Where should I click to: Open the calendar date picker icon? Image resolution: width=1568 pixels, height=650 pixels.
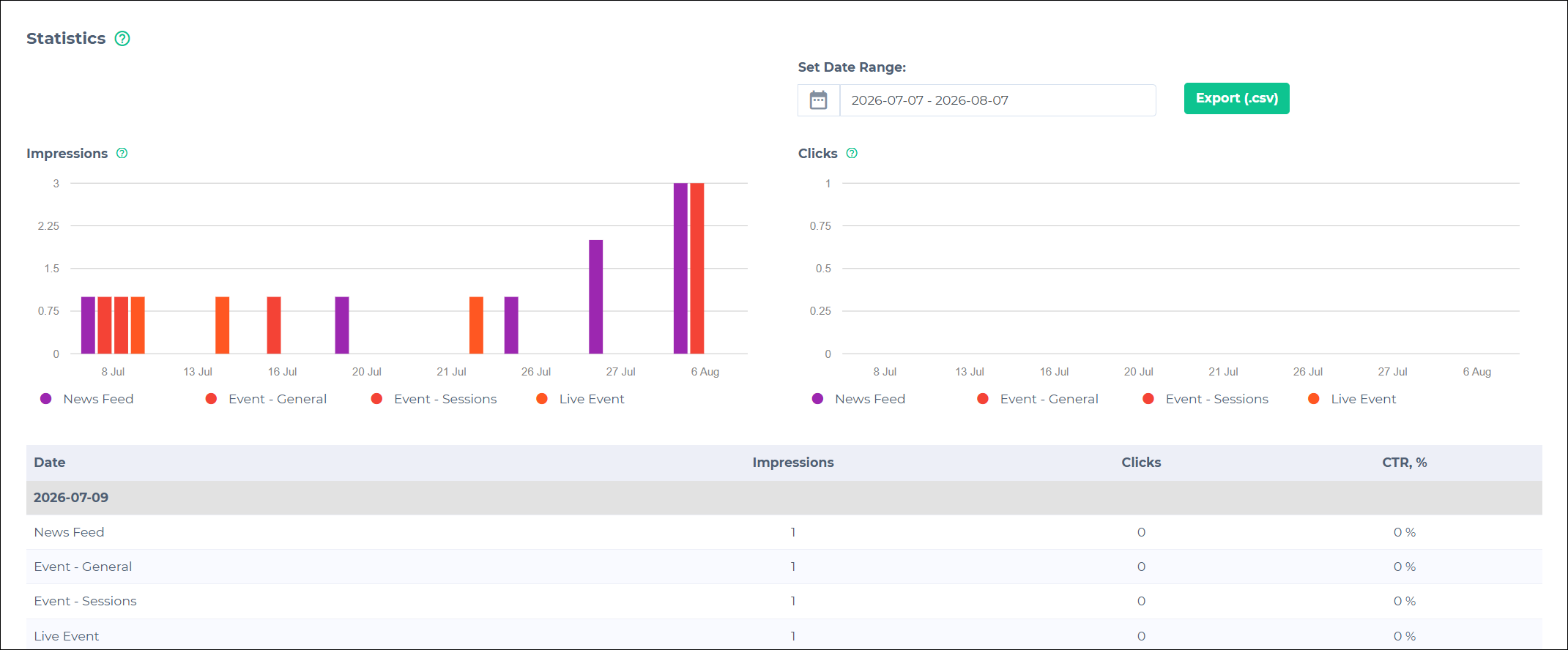[x=819, y=100]
